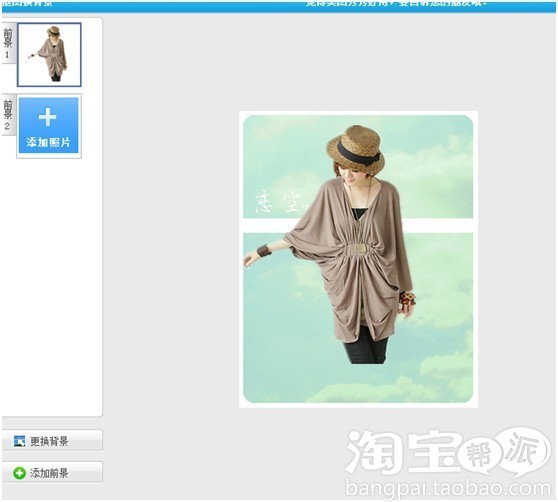Click the white plus icon in the add-photo tile
Image resolution: width=558 pixels, height=502 pixels.
[x=47, y=117]
